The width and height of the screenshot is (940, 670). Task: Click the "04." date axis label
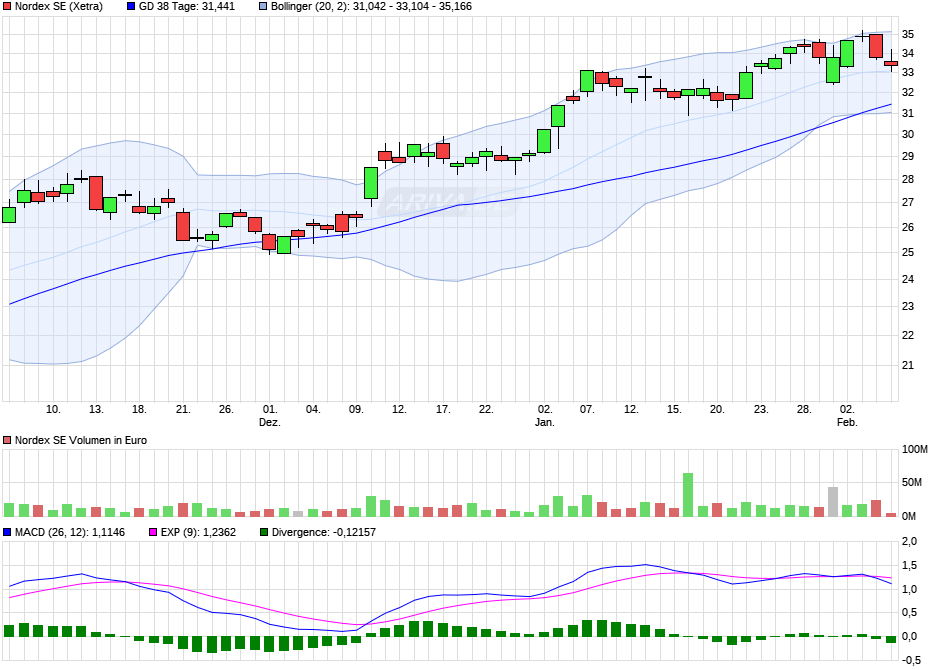coord(313,409)
